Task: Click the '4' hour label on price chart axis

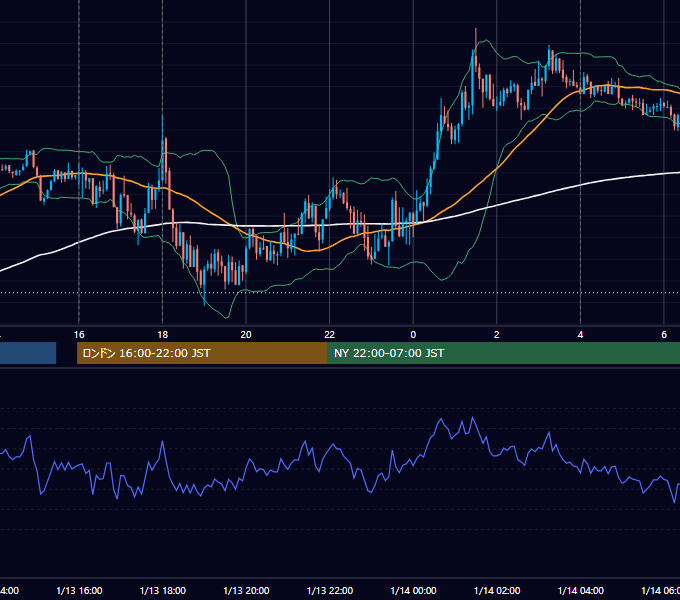Action: (x=580, y=335)
